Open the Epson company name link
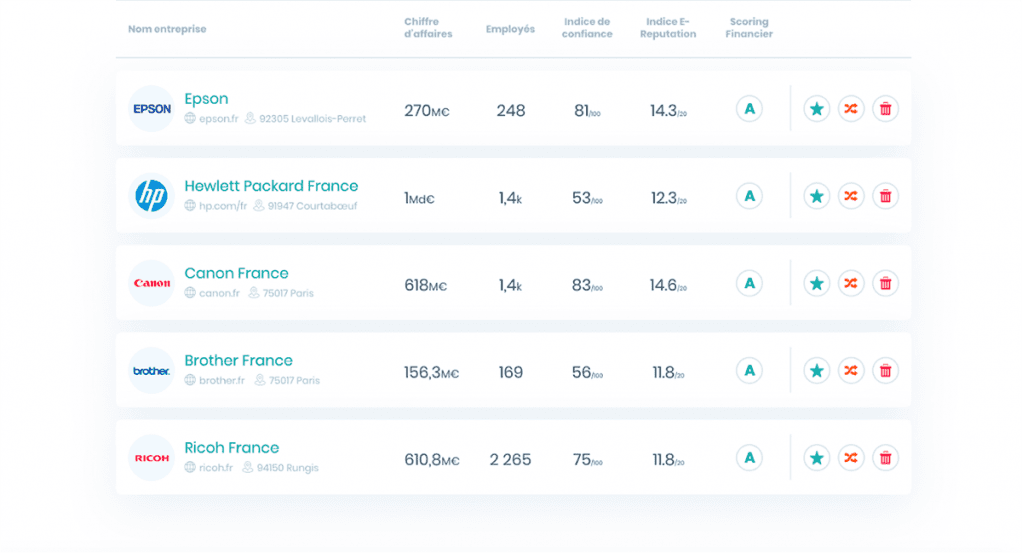1022x553 pixels. point(206,99)
